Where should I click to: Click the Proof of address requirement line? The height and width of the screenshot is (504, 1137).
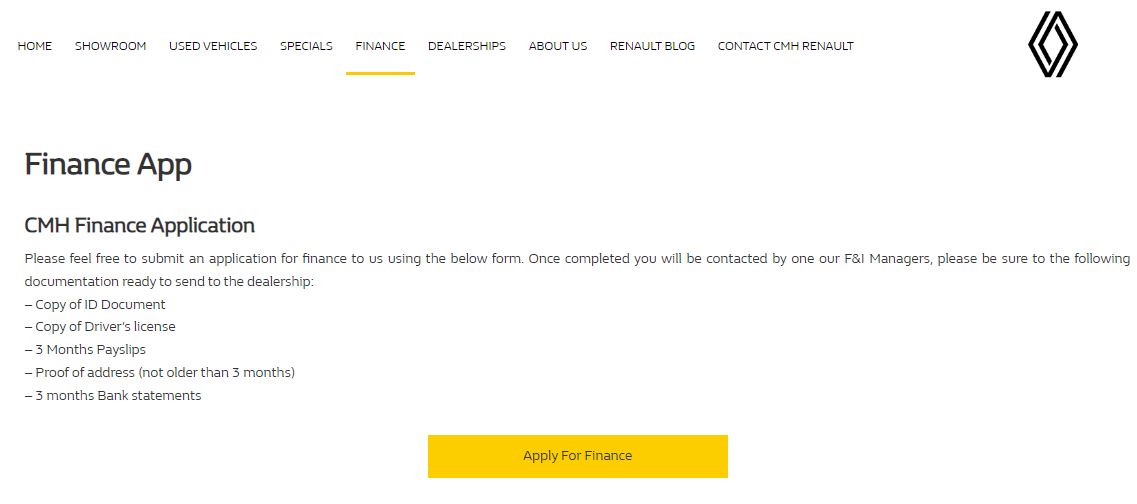160,373
